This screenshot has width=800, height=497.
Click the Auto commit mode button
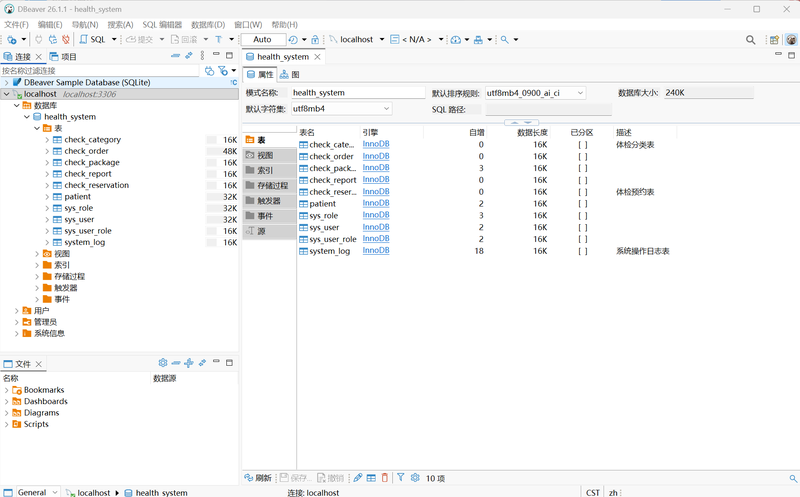(263, 39)
